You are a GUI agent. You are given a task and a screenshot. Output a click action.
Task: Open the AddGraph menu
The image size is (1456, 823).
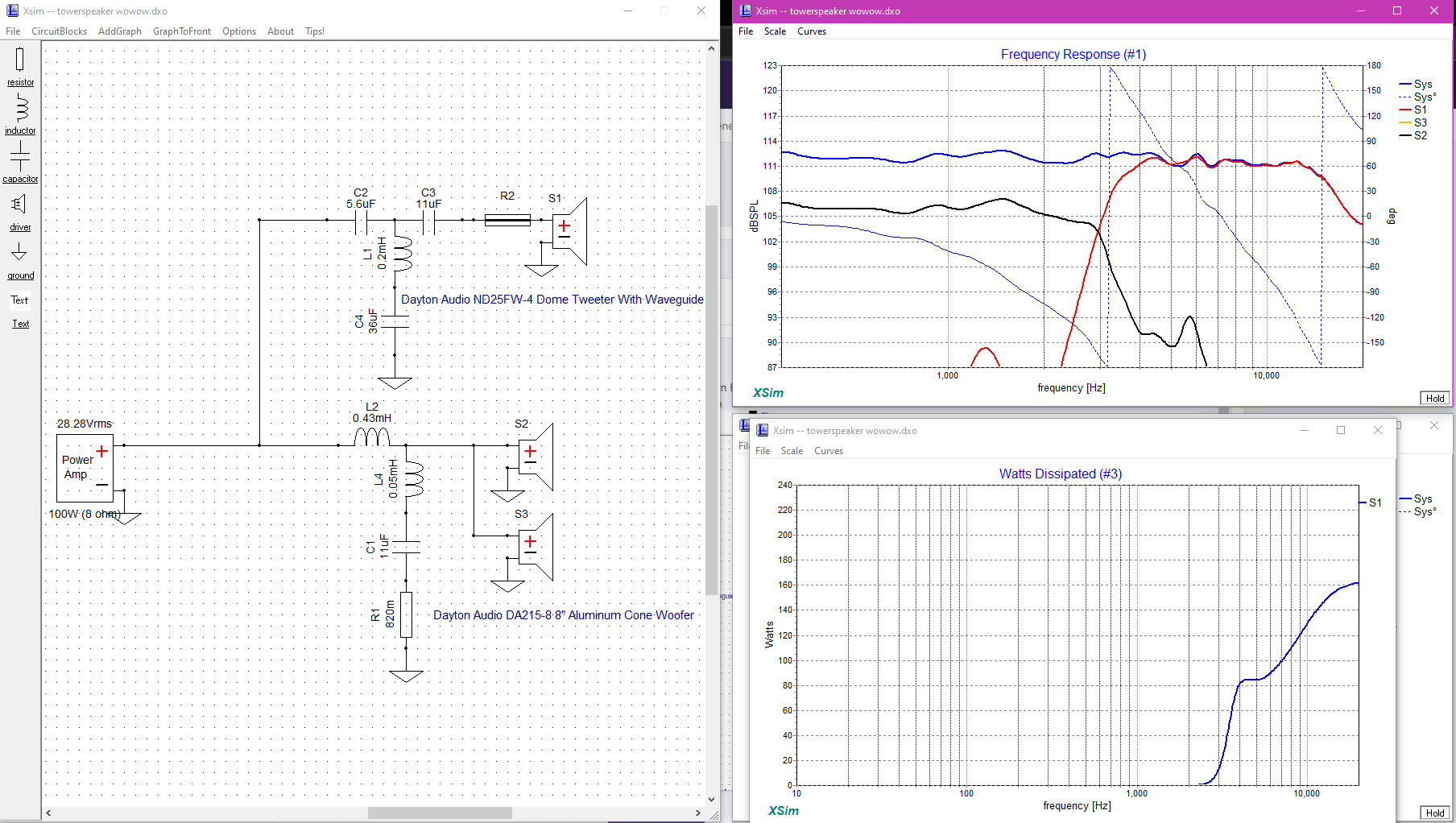click(120, 31)
